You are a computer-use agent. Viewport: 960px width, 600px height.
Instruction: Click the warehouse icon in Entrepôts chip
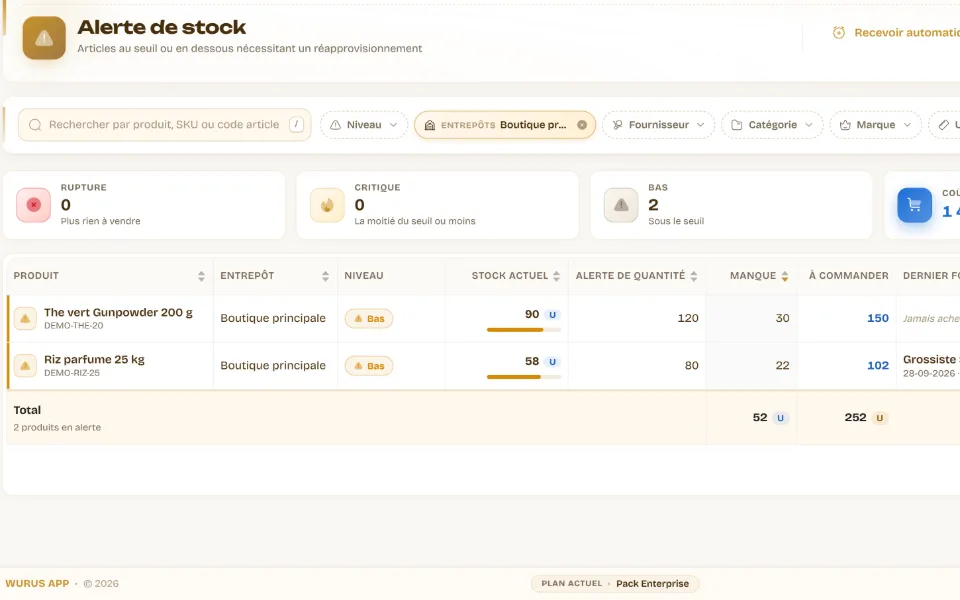tap(430, 125)
